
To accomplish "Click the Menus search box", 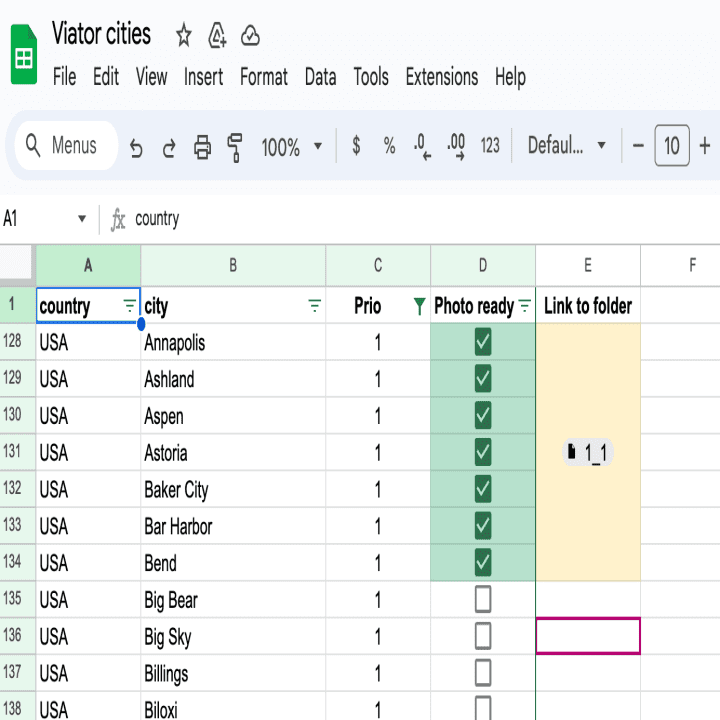I will pos(67,146).
